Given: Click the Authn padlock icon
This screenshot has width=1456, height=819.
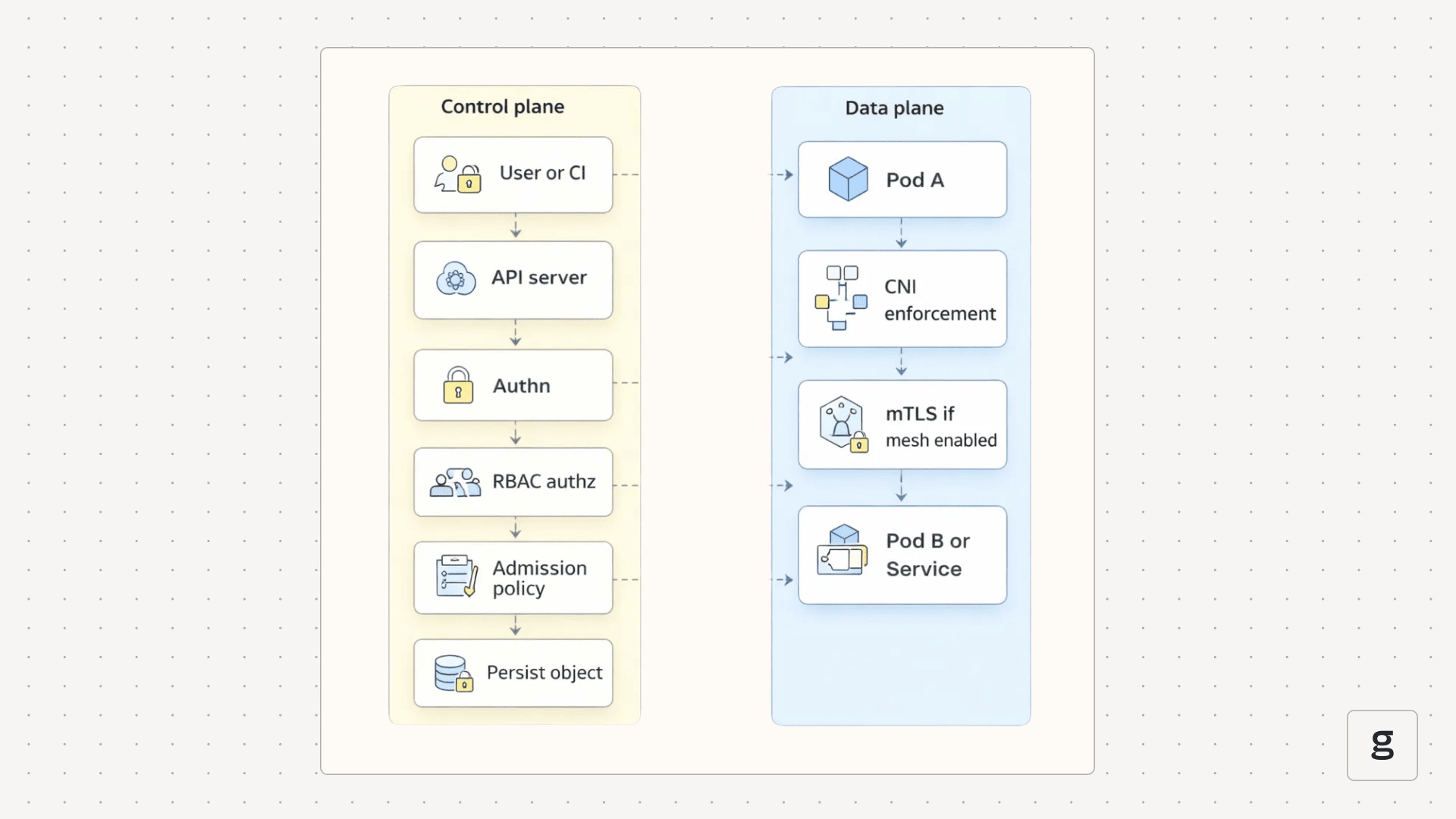Looking at the screenshot, I should 457,385.
